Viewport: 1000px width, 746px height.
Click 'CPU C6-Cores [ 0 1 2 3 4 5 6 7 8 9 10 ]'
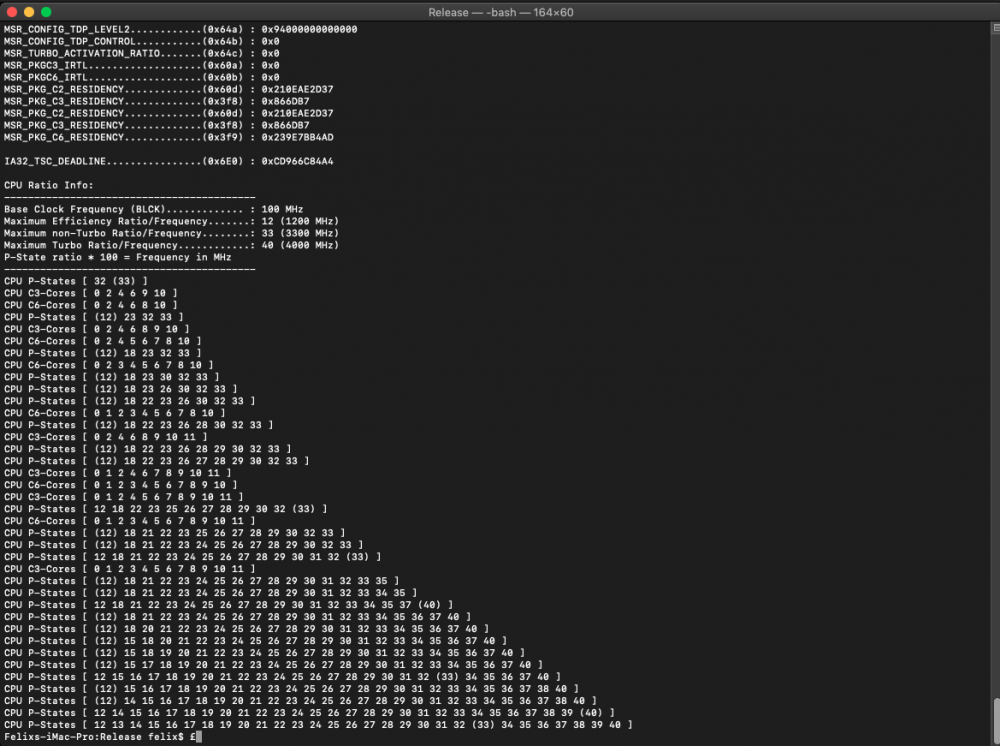[121, 486]
